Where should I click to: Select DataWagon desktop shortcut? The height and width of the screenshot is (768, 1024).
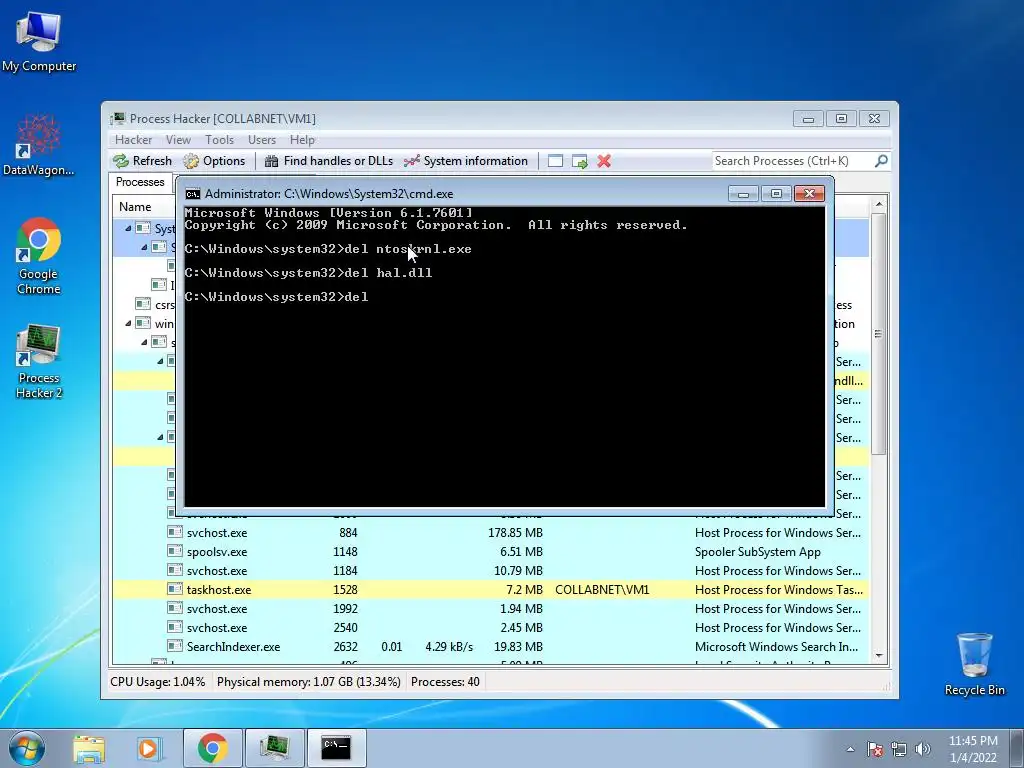[39, 145]
